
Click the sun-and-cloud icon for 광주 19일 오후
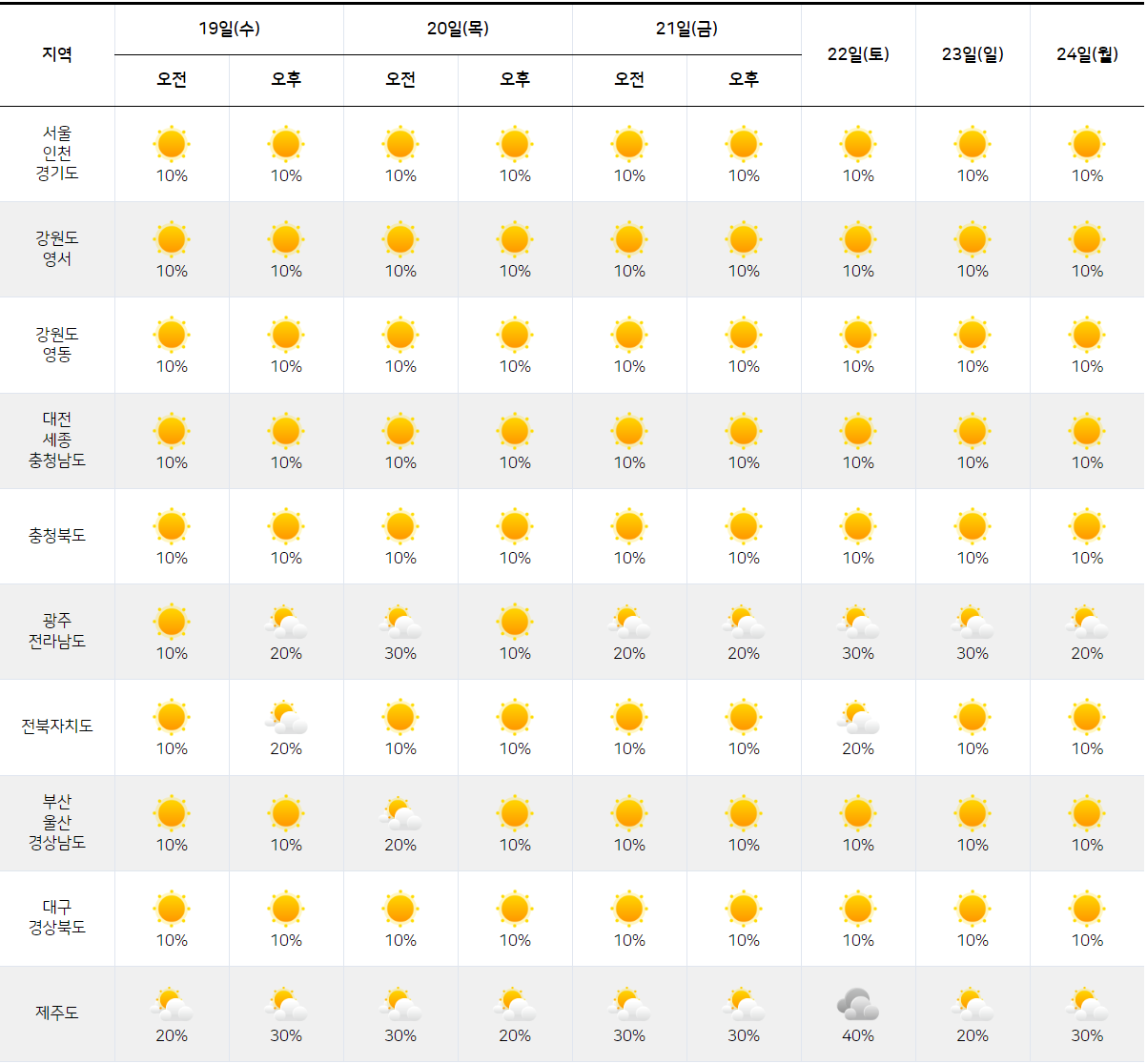286,622
